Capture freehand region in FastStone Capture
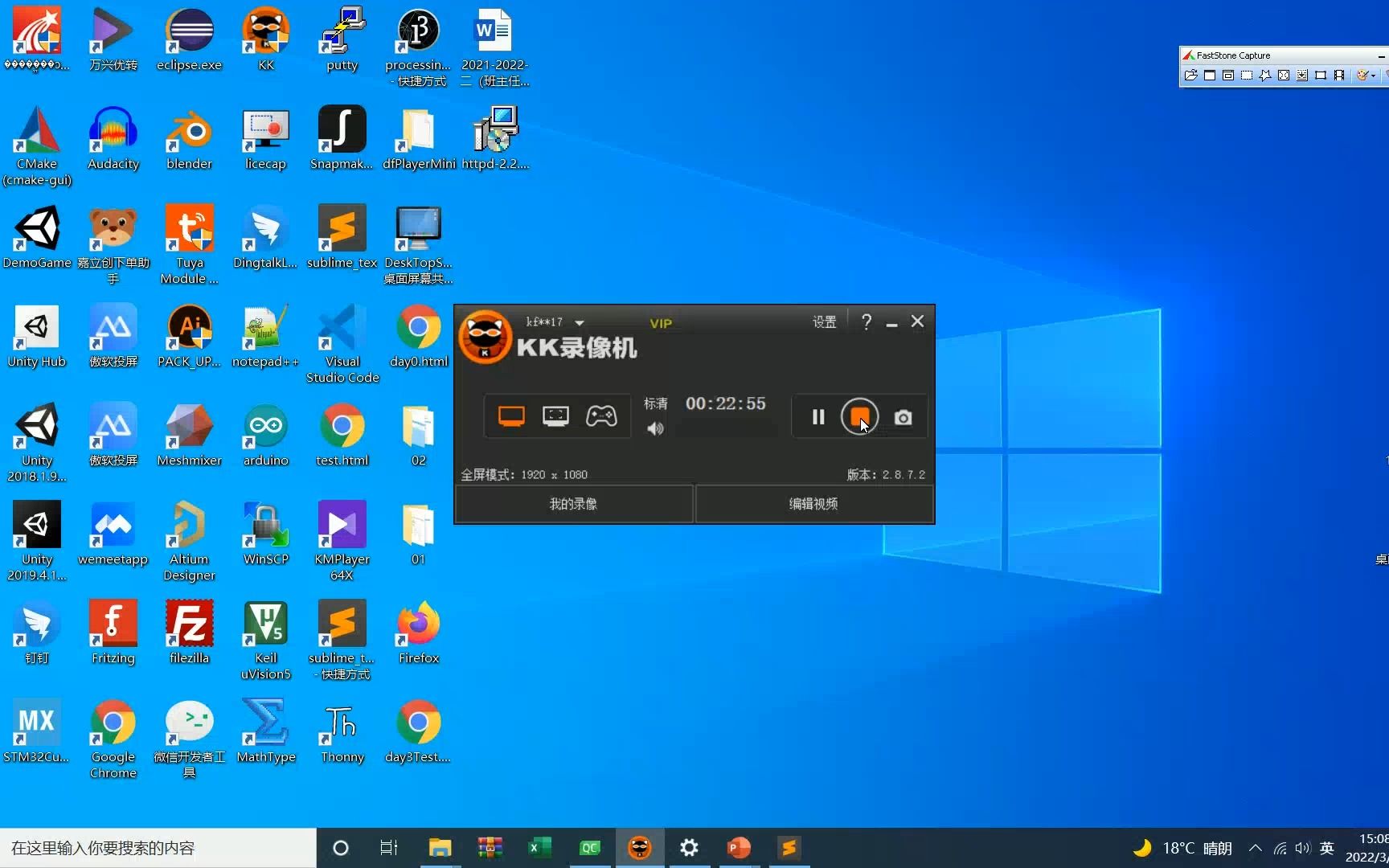Image resolution: width=1389 pixels, height=868 pixels. [x=1264, y=76]
